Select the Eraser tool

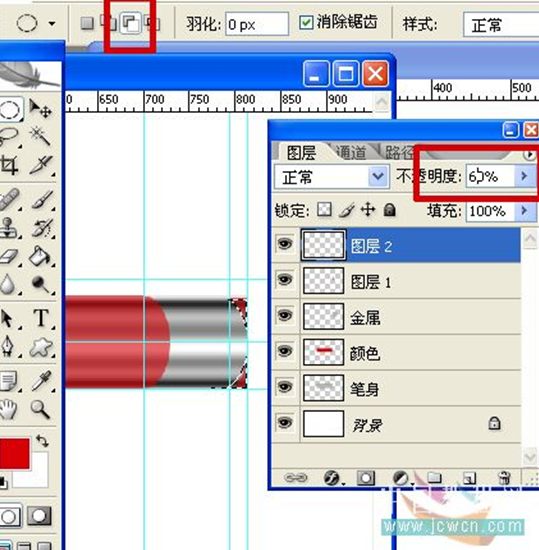(x=9, y=256)
